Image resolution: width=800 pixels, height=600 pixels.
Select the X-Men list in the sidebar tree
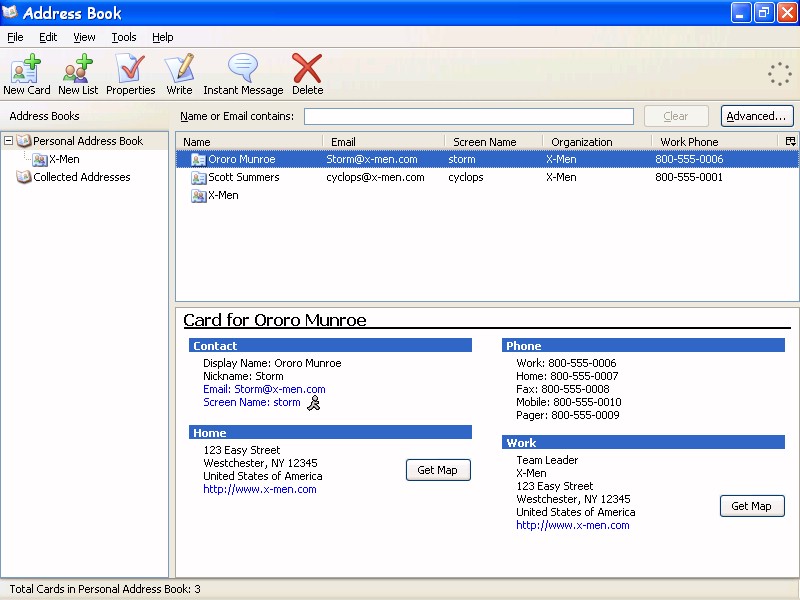pos(64,159)
